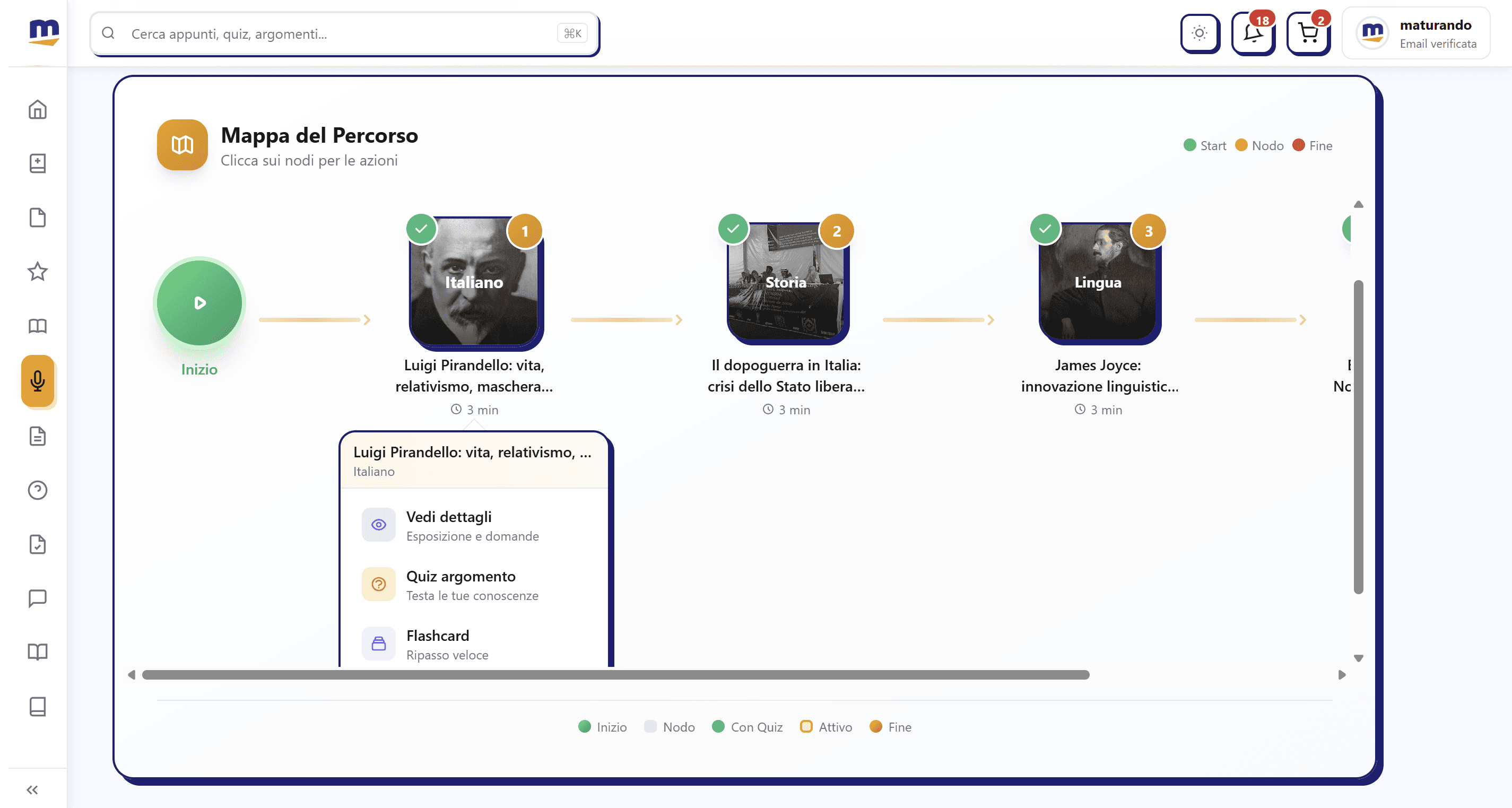
Task: Open the notebook-plus icon in the sidebar
Action: (x=38, y=163)
